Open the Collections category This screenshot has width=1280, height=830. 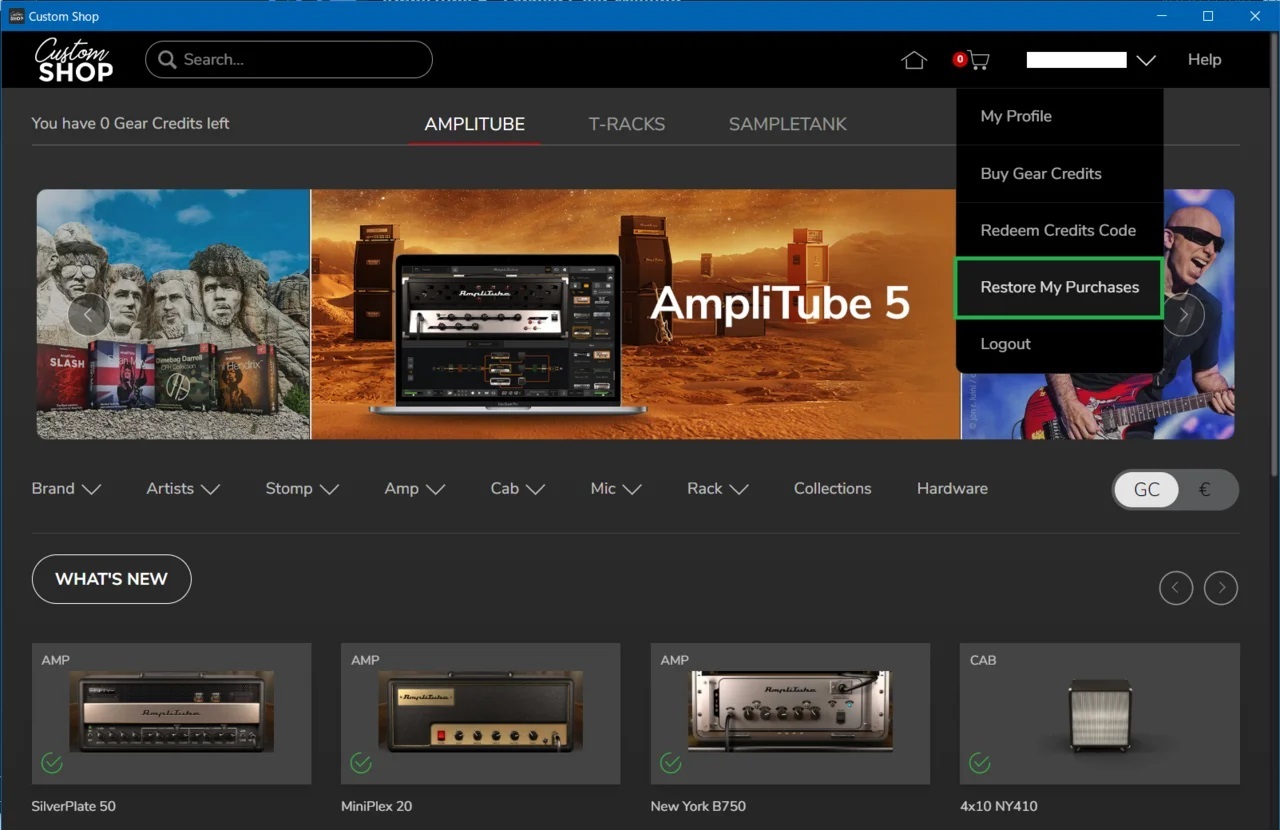click(x=832, y=489)
